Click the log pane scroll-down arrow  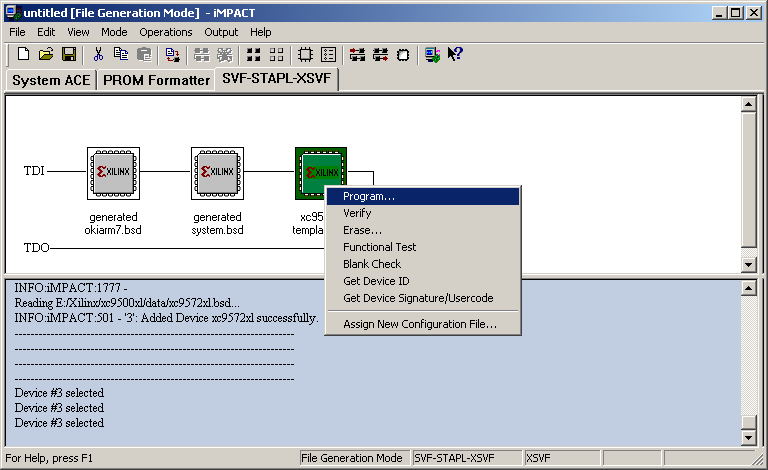point(748,437)
